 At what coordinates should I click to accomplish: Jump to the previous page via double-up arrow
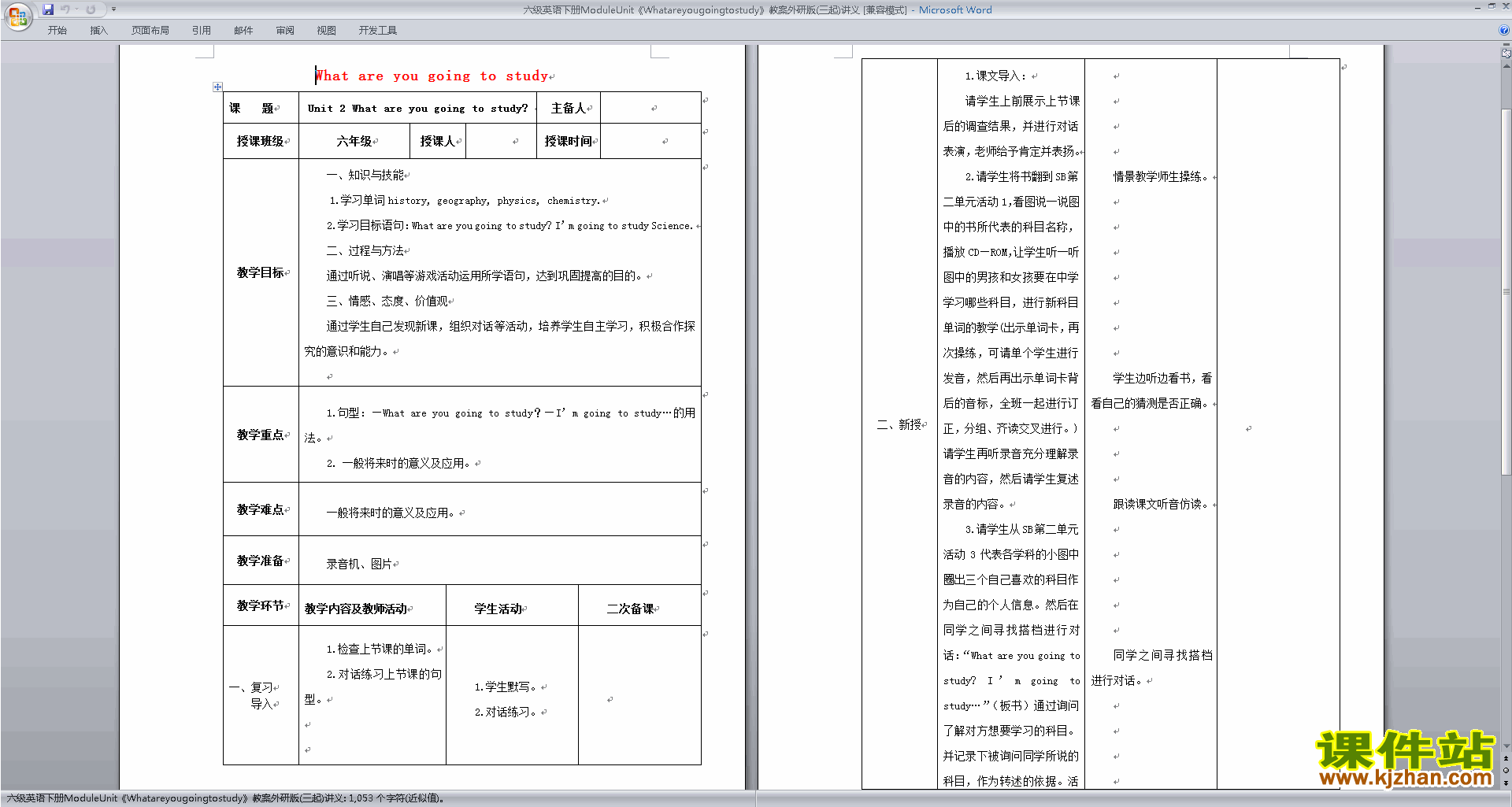(x=1506, y=758)
